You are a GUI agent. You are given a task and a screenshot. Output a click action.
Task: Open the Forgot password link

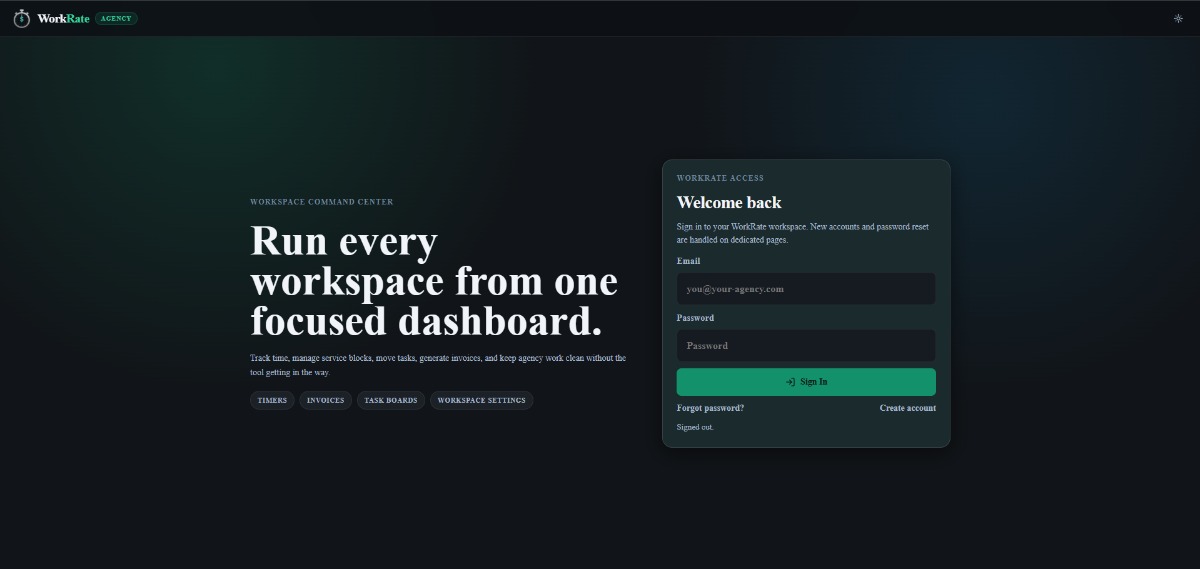pyautogui.click(x=710, y=408)
